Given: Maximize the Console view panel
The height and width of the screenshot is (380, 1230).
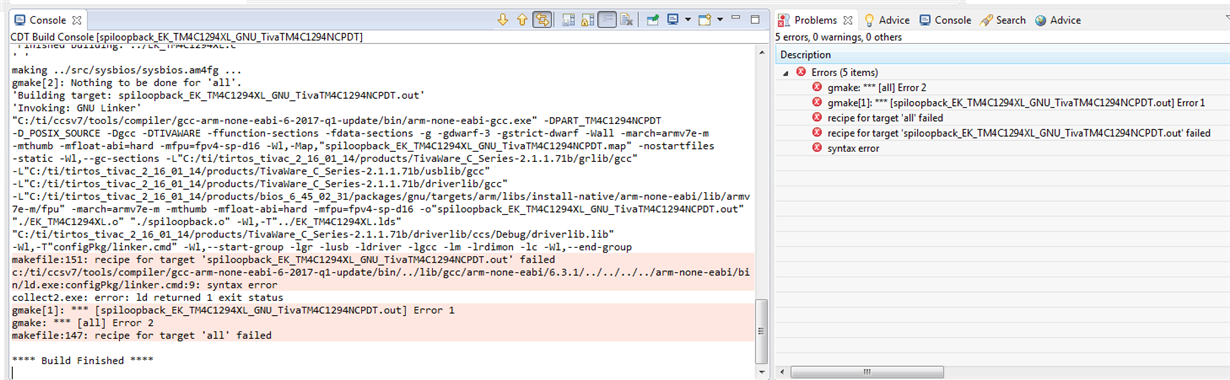Looking at the screenshot, I should point(755,19).
